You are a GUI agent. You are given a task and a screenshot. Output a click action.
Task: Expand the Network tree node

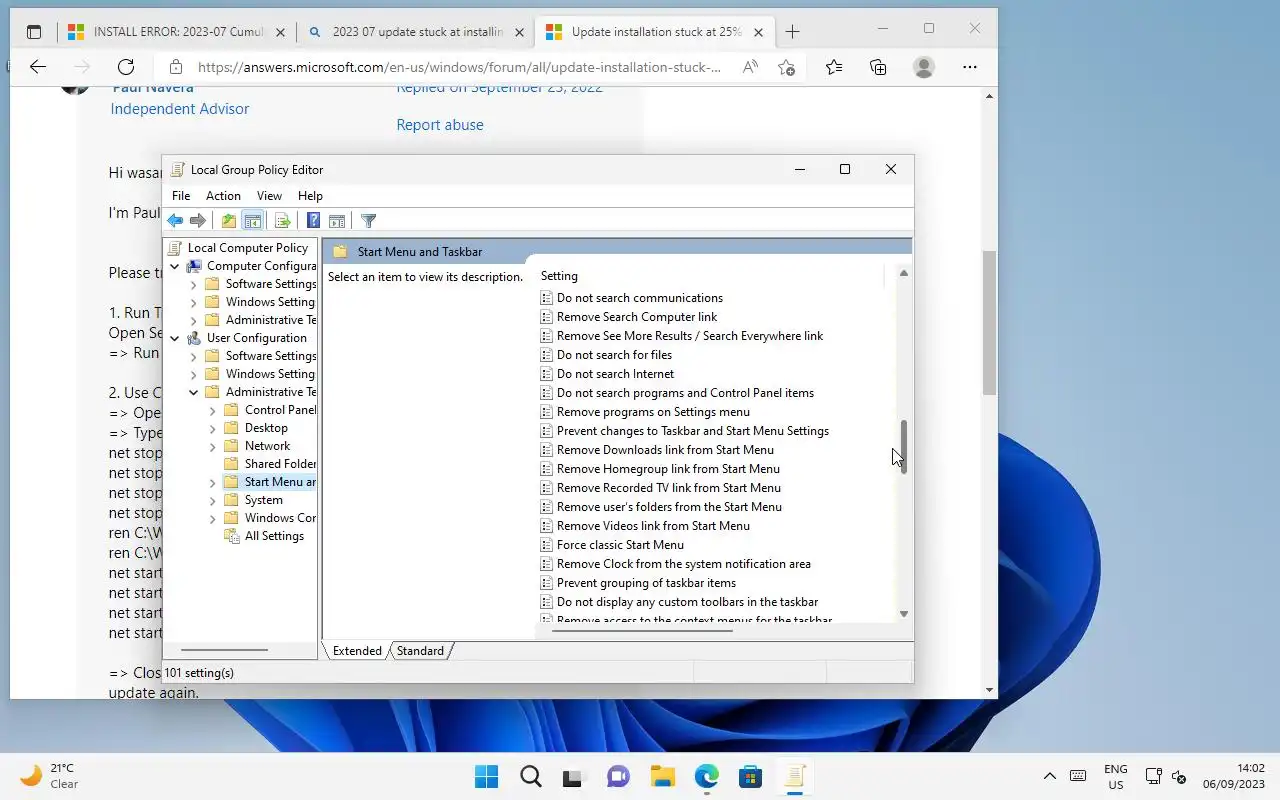click(212, 446)
